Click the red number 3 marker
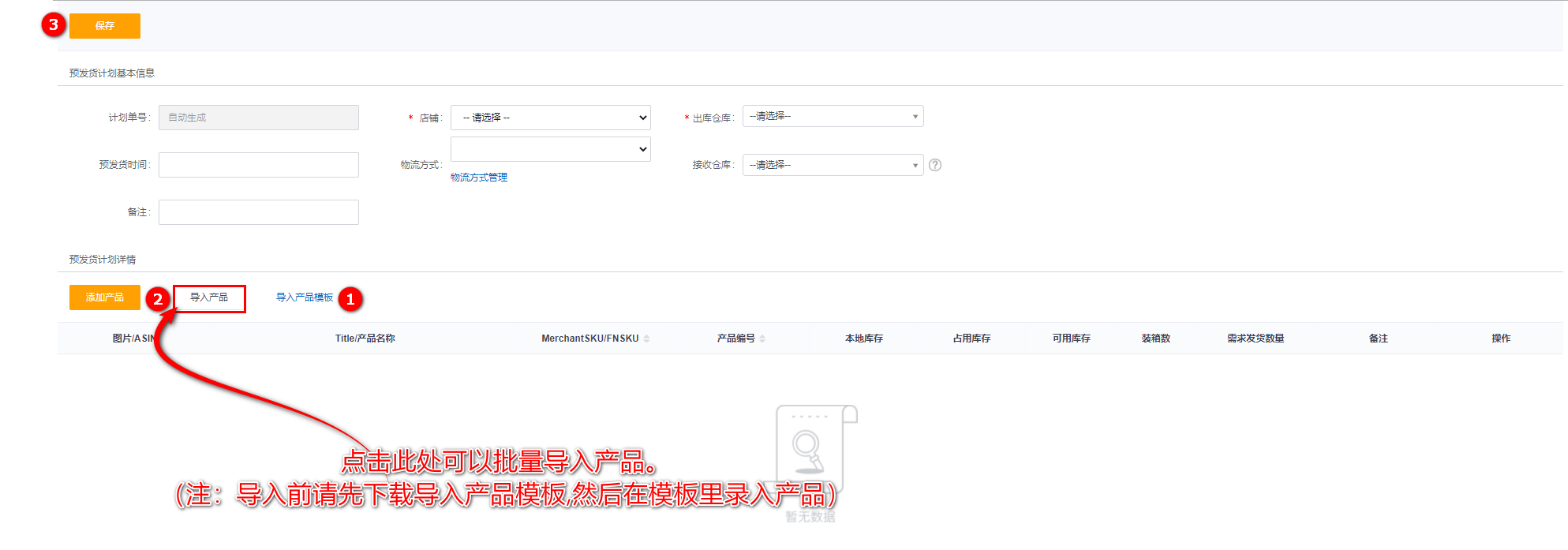This screenshot has height=550, width=1568. [x=54, y=25]
